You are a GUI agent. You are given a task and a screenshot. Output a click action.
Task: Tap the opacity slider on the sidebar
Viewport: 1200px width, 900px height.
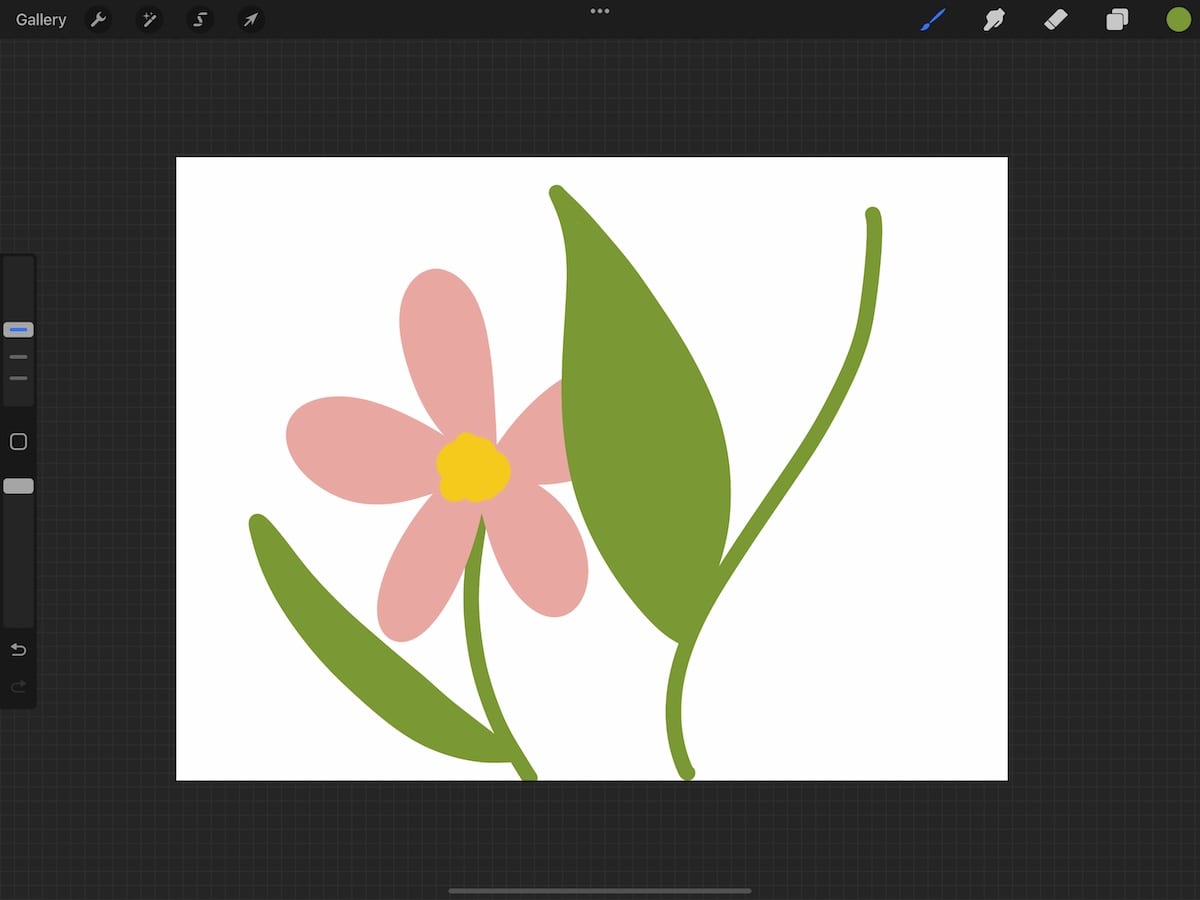pyautogui.click(x=17, y=485)
